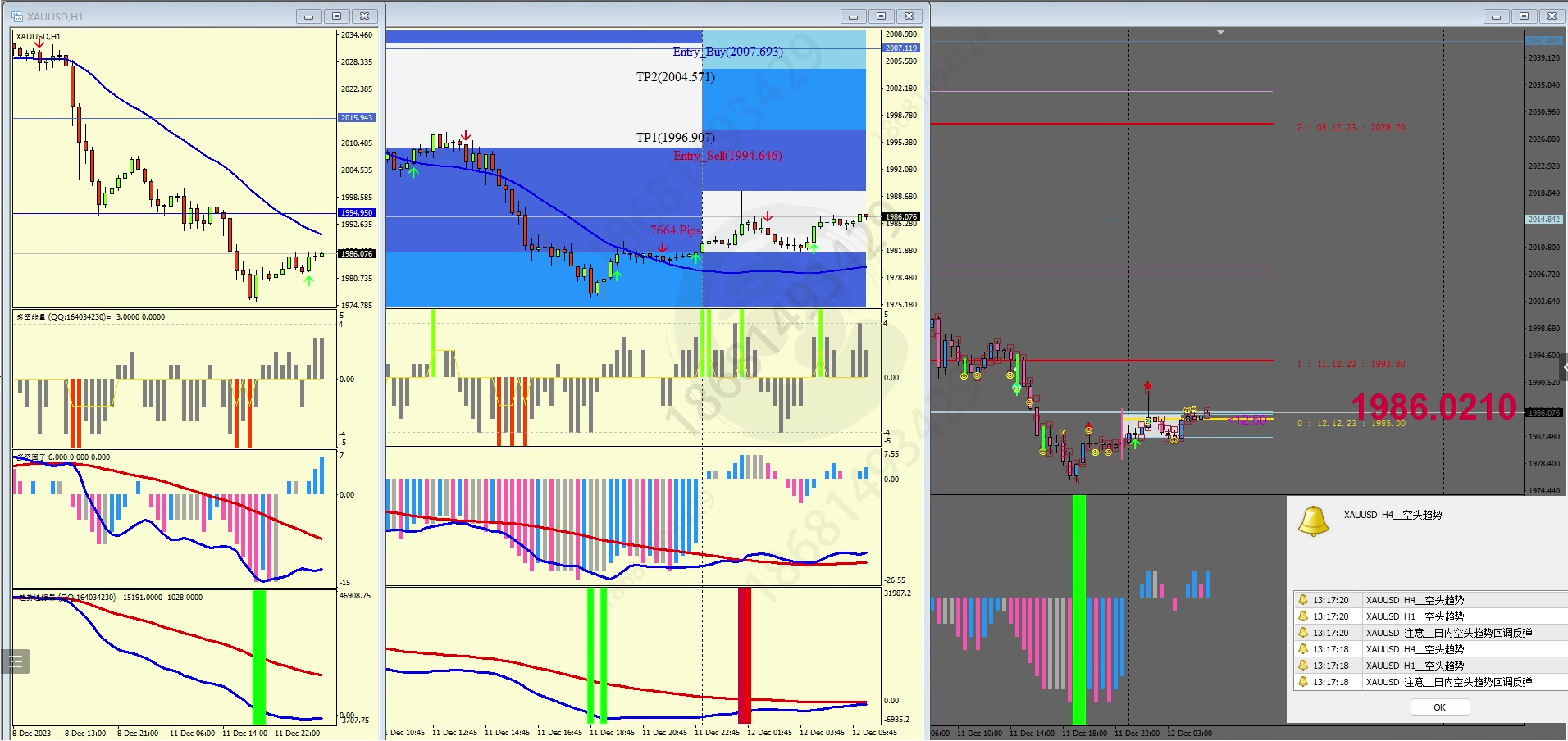Viewport: 1568px width, 741px height.
Task: Click the 2007.119 price tag on middle chart
Action: 901,48
